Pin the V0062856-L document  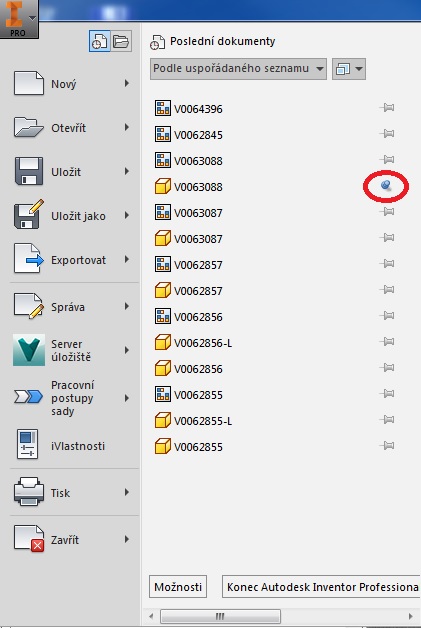pyautogui.click(x=387, y=342)
